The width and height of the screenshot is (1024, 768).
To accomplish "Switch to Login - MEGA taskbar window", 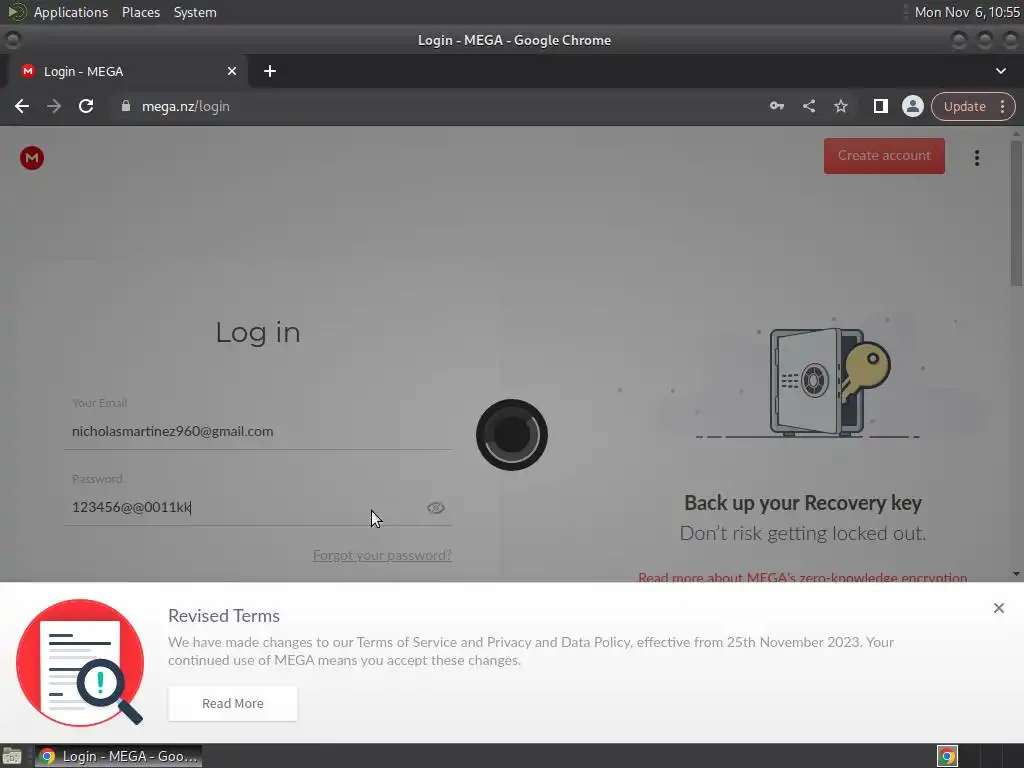I will 118,756.
